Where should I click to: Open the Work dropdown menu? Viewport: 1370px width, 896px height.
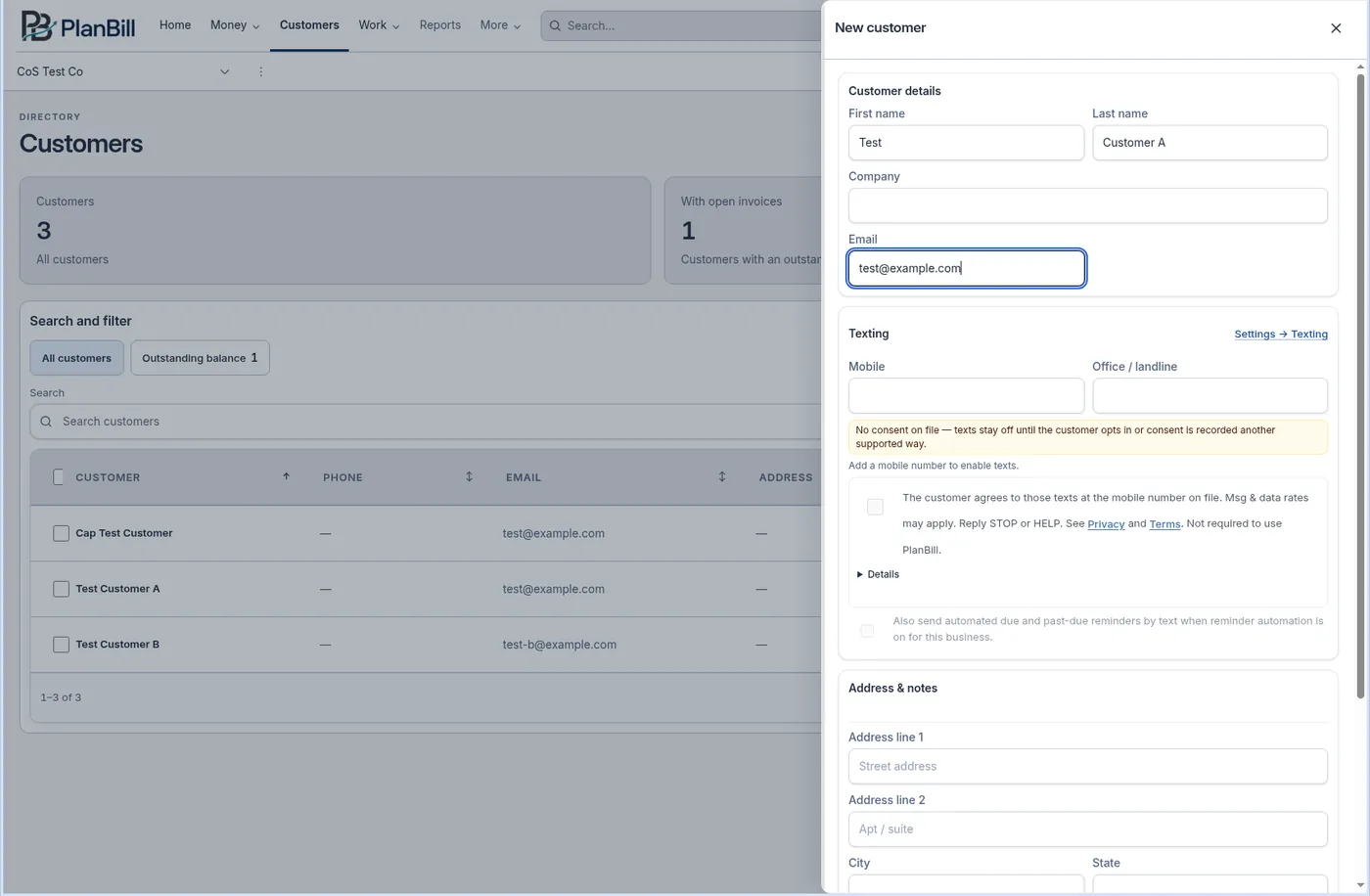point(379,25)
